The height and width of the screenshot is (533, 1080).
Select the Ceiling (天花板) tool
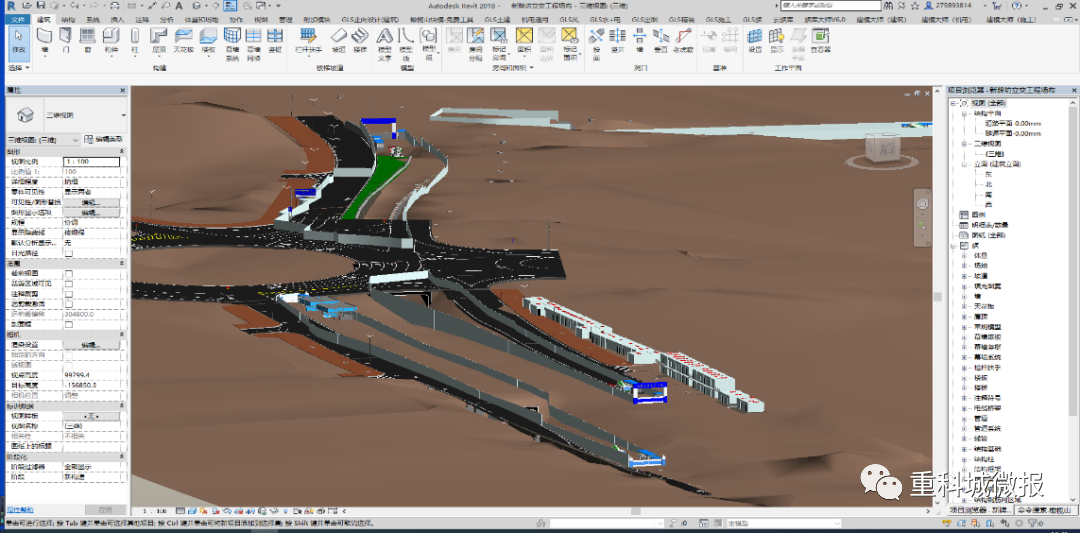[x=183, y=41]
